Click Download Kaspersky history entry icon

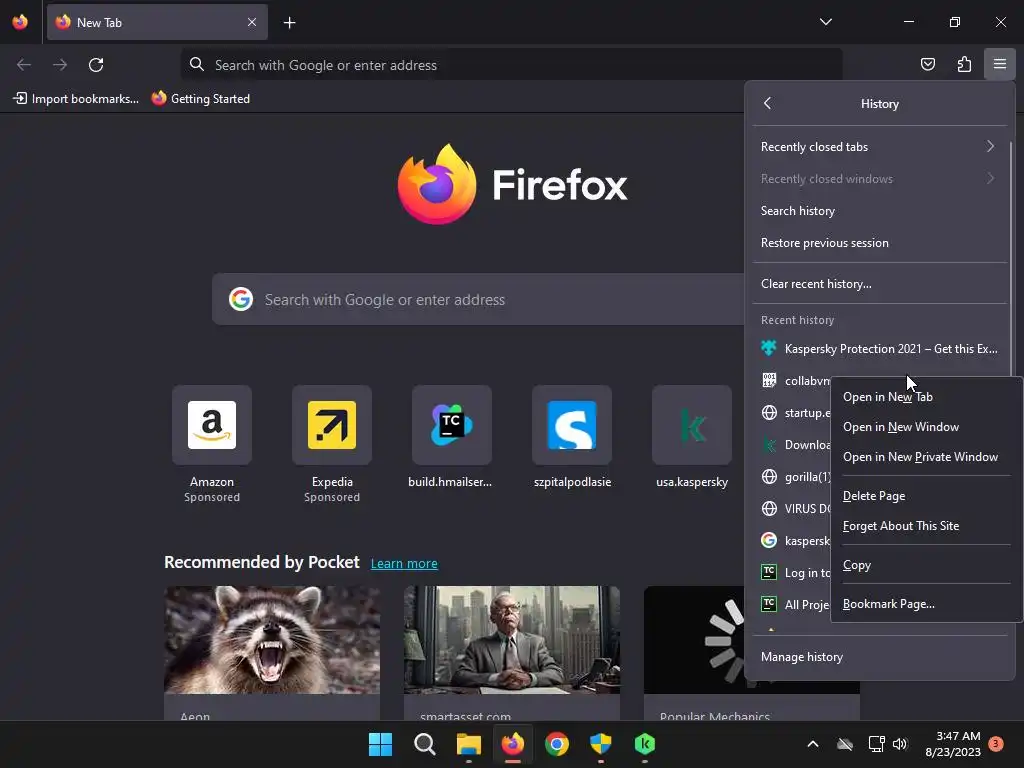[x=769, y=444]
